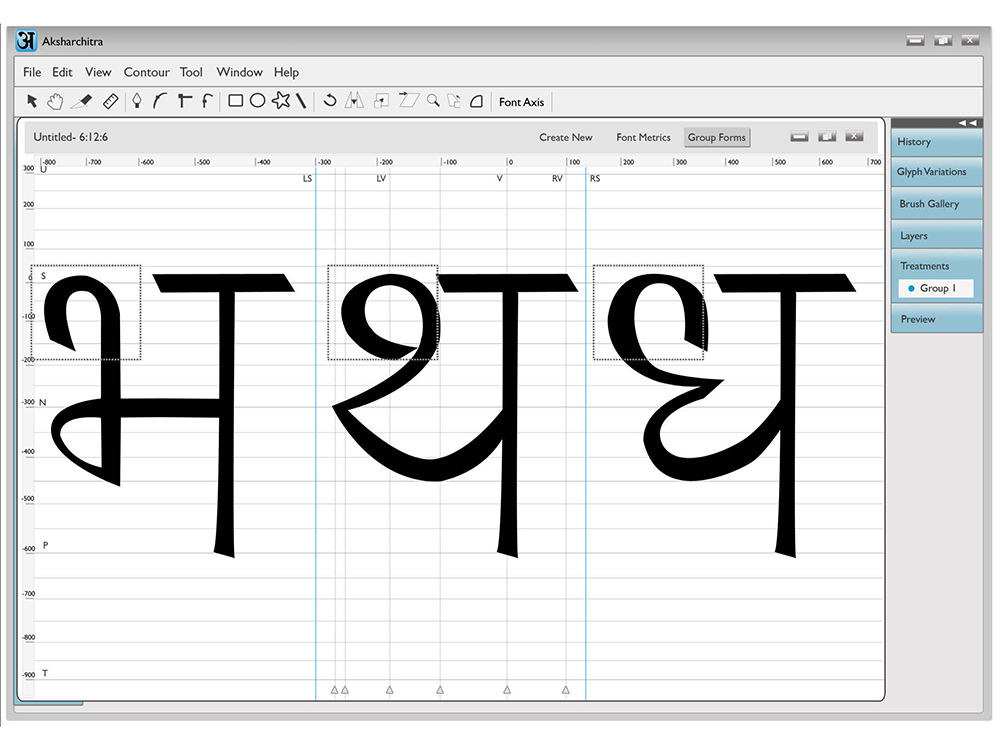Pick the ellipse shape tool
The image size is (1000, 750).
pos(258,101)
